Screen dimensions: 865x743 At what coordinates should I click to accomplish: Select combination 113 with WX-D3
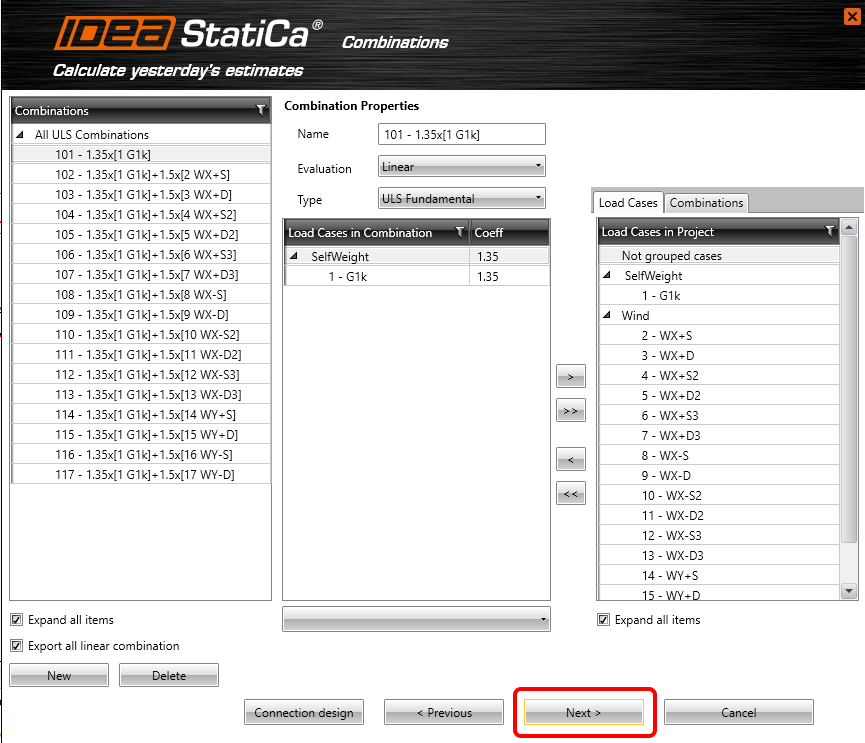[141, 394]
